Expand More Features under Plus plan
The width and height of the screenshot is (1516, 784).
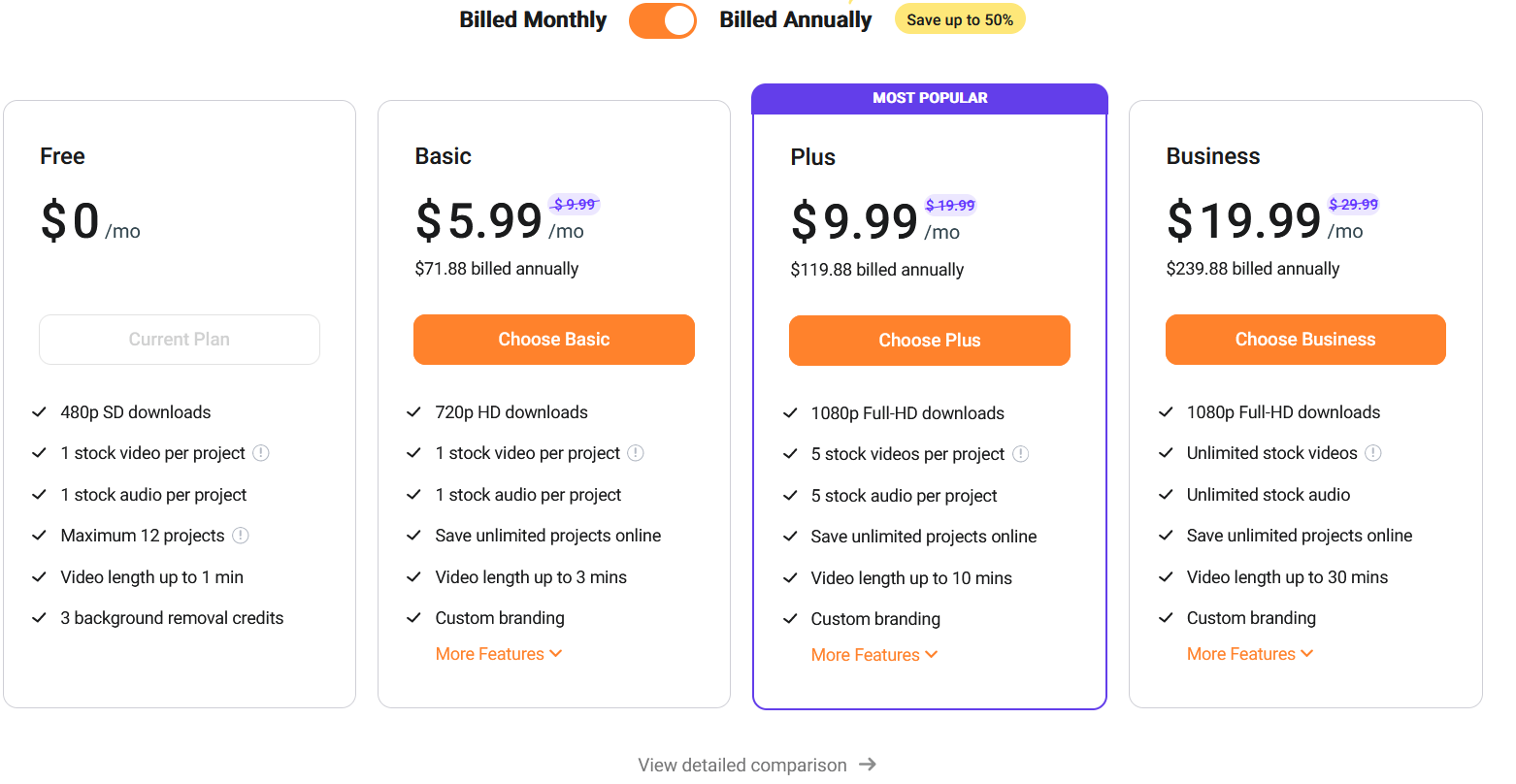(x=874, y=655)
